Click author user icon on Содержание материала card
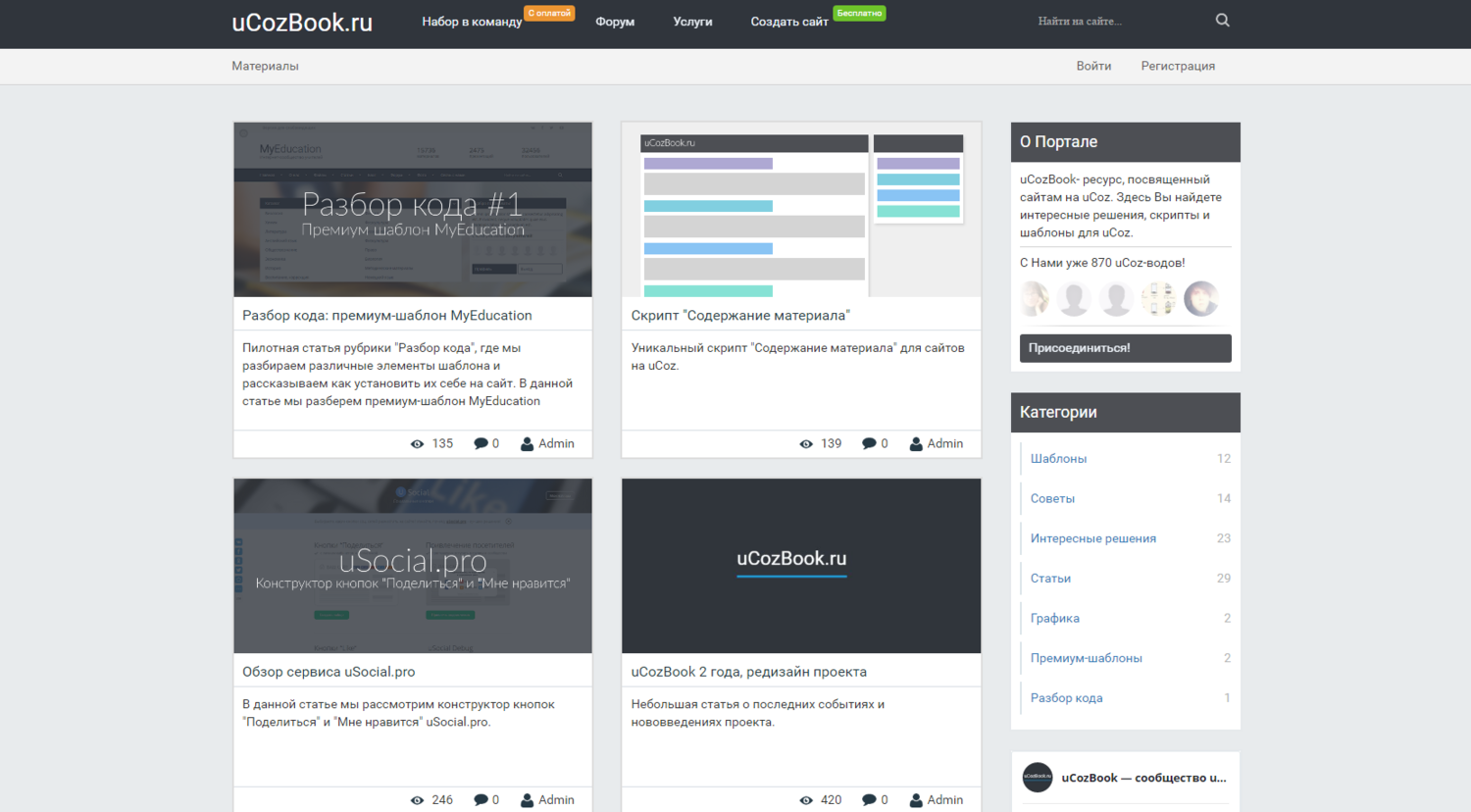This screenshot has width=1471, height=812. point(916,443)
